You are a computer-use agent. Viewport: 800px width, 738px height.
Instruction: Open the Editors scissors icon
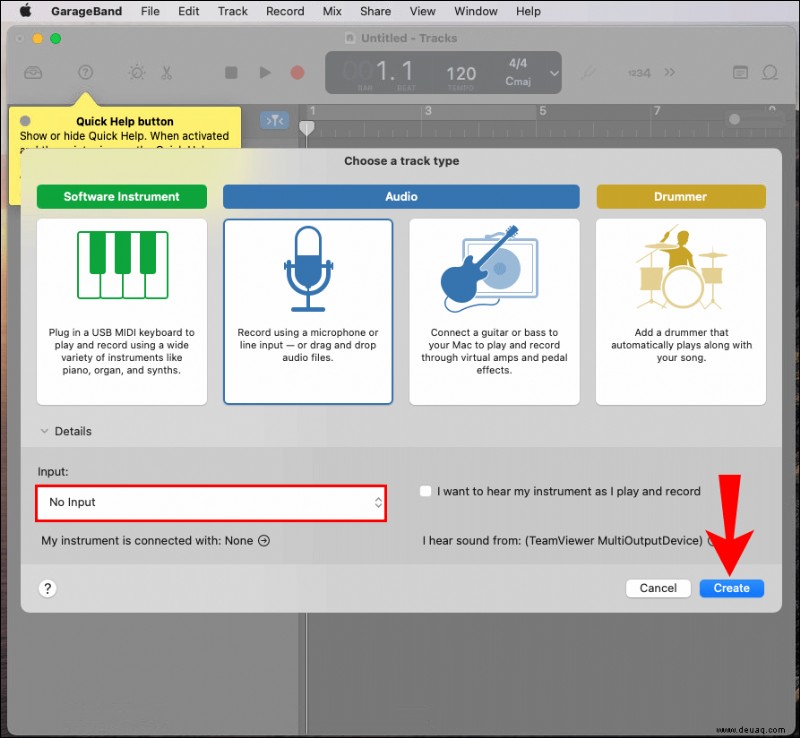tap(166, 72)
